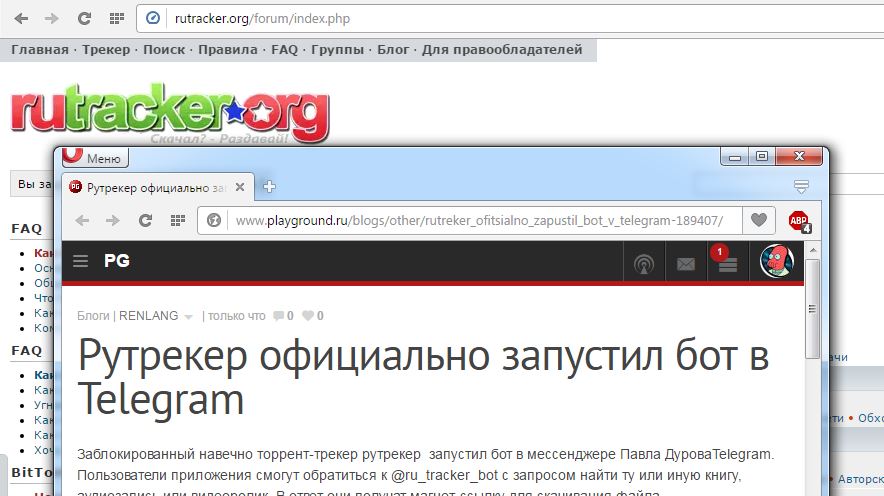This screenshot has width=884, height=496.
Task: Go forward in the rutracker background window
Action: [52, 19]
